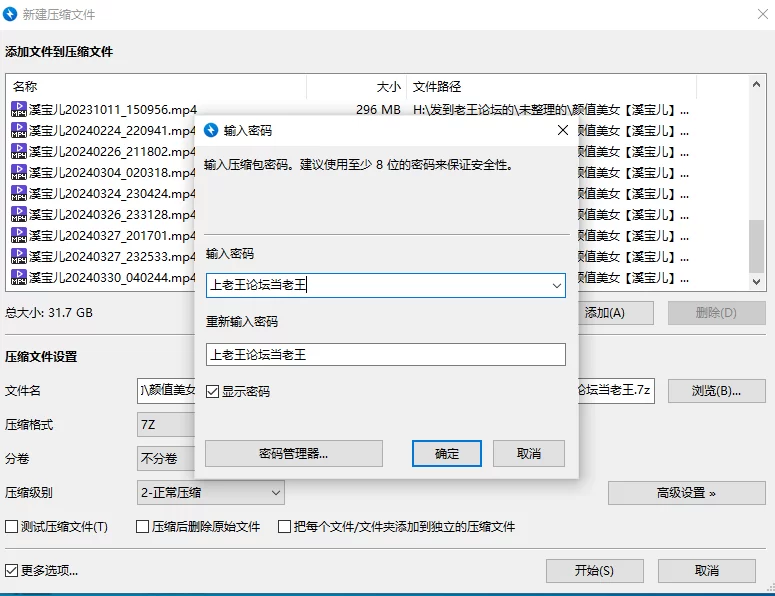Screen dimensions: 775x596
Task: Click the MP4 icon of 溪宝儿20240224_220941.mp4
Action: (19, 130)
